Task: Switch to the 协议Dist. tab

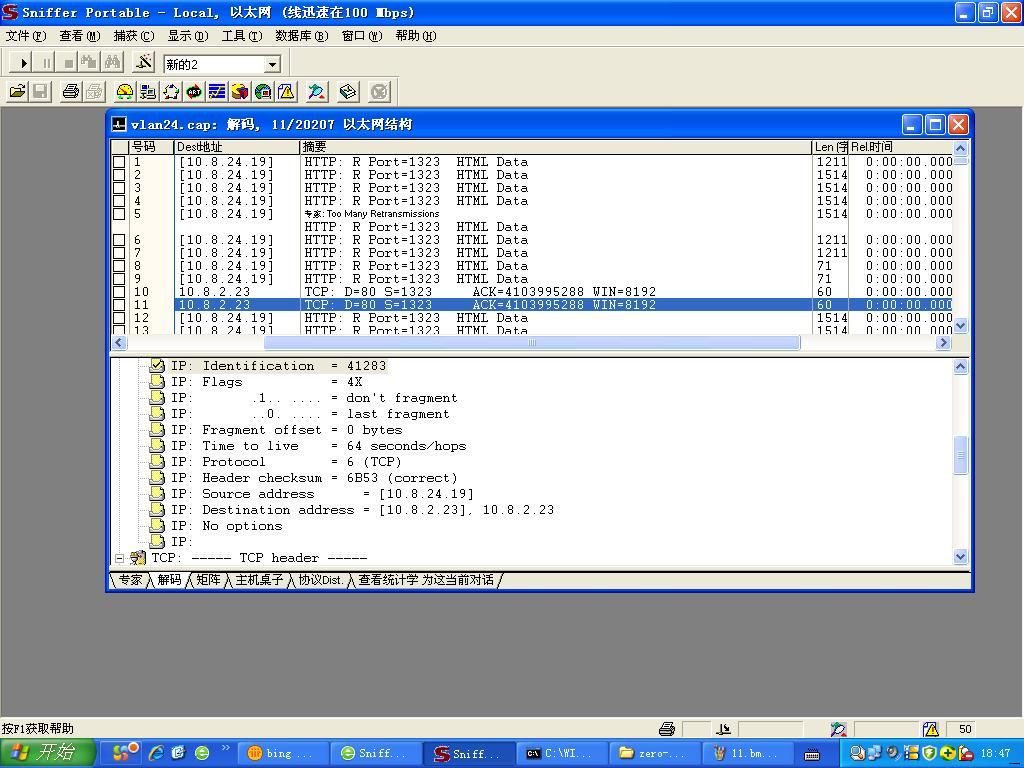Action: tap(320, 580)
